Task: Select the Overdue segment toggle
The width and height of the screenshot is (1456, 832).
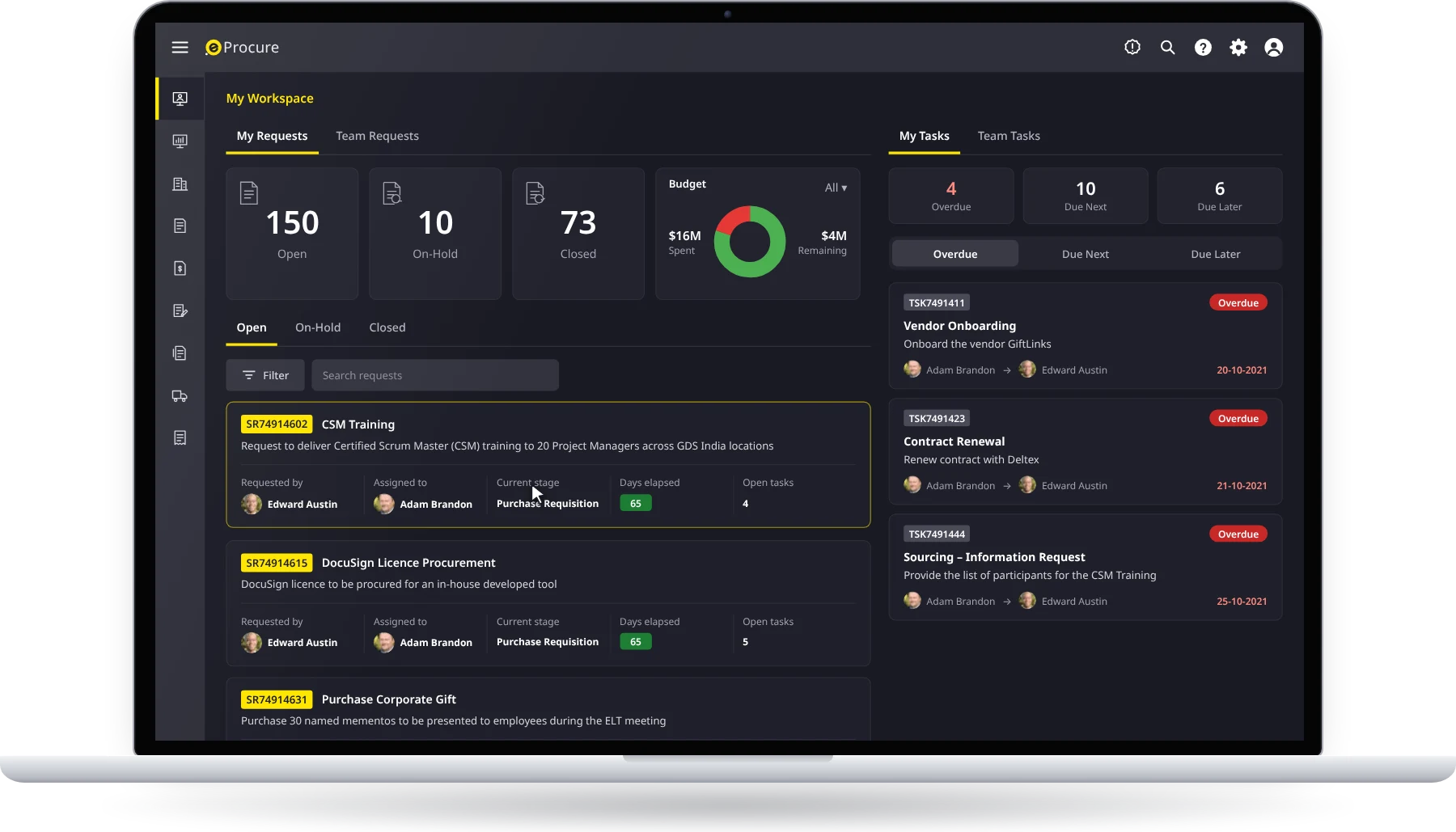Action: click(955, 254)
